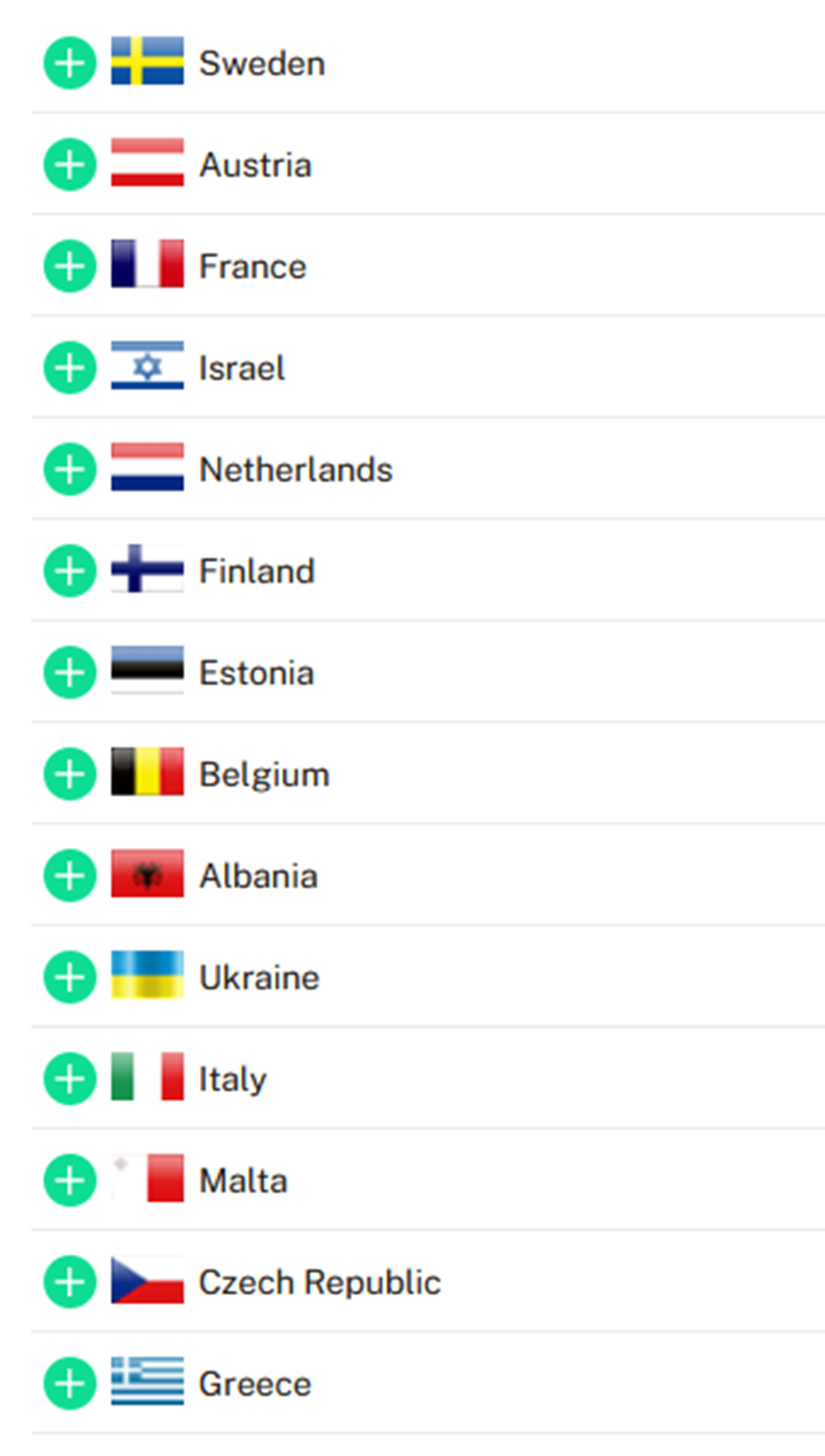Click the Greece country name
This screenshot has height=1456, width=825.
click(x=255, y=1384)
